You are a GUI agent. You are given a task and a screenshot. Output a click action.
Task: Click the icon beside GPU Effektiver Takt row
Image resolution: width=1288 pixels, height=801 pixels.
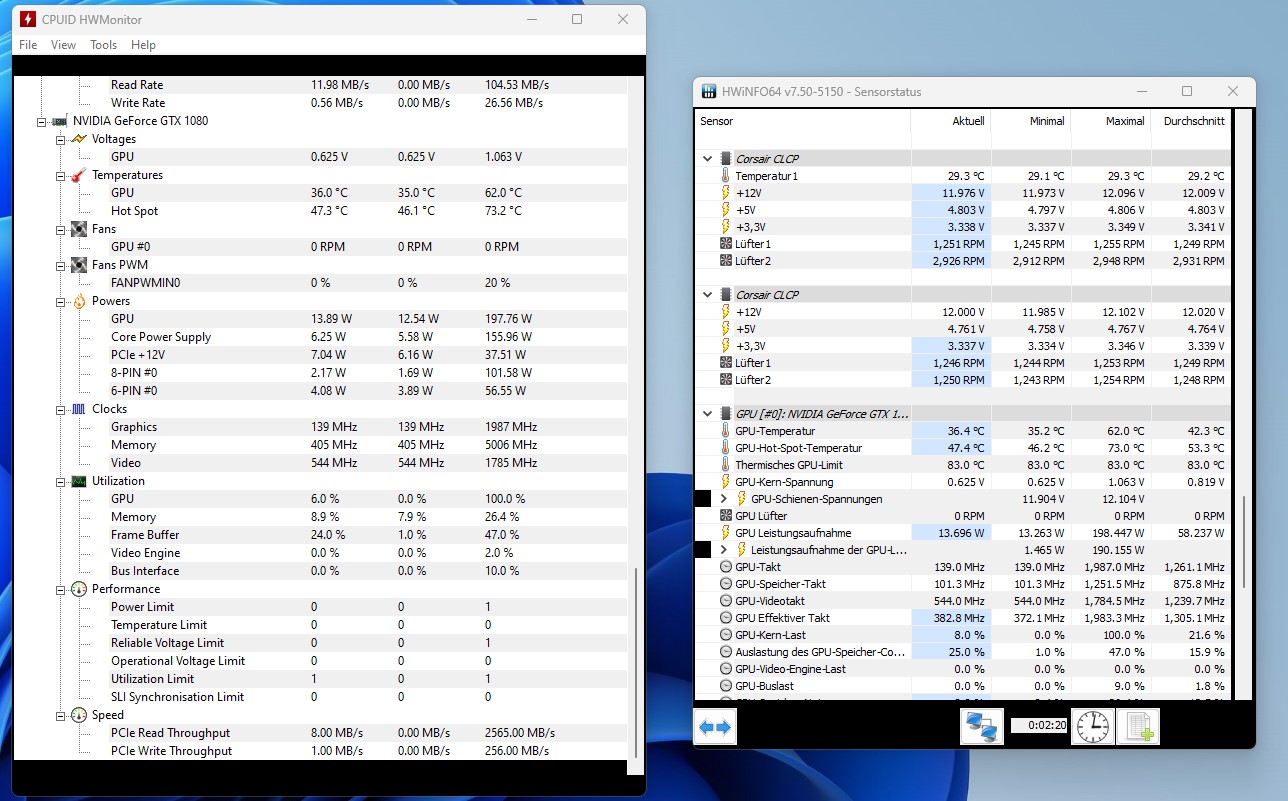[x=726, y=618]
